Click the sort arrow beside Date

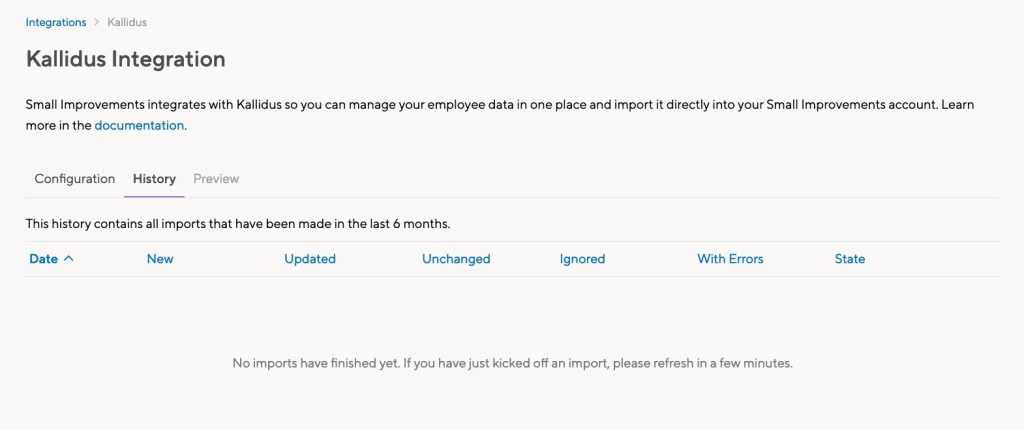click(69, 259)
